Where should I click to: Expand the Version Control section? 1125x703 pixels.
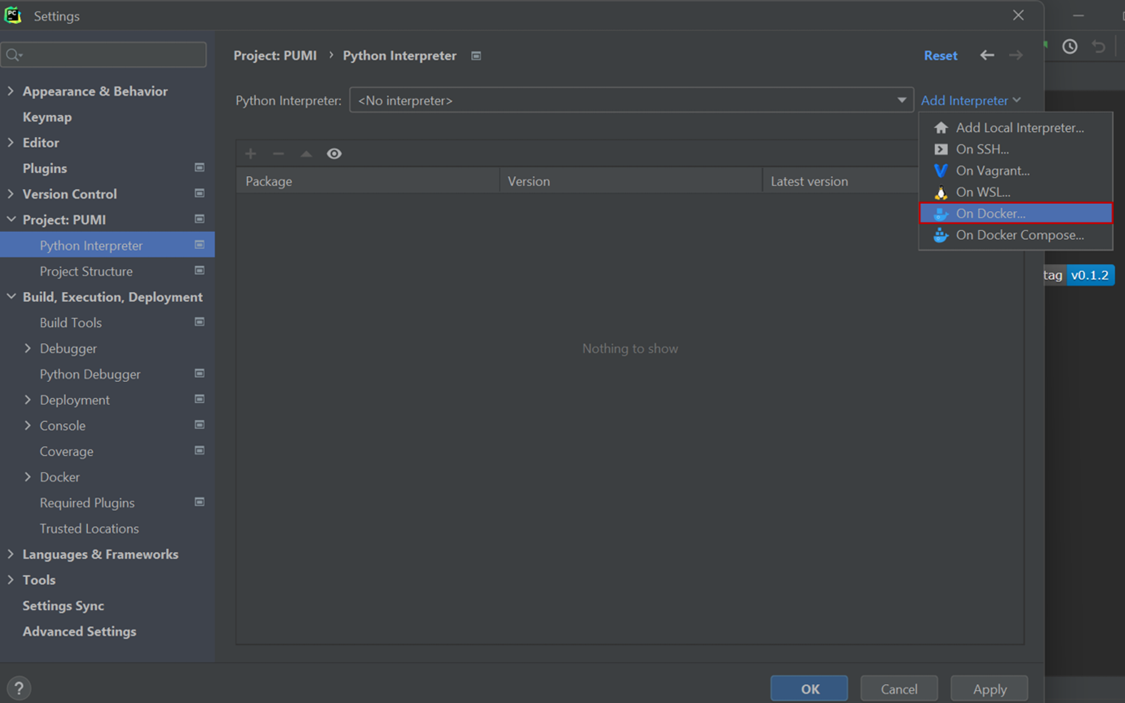coord(11,194)
